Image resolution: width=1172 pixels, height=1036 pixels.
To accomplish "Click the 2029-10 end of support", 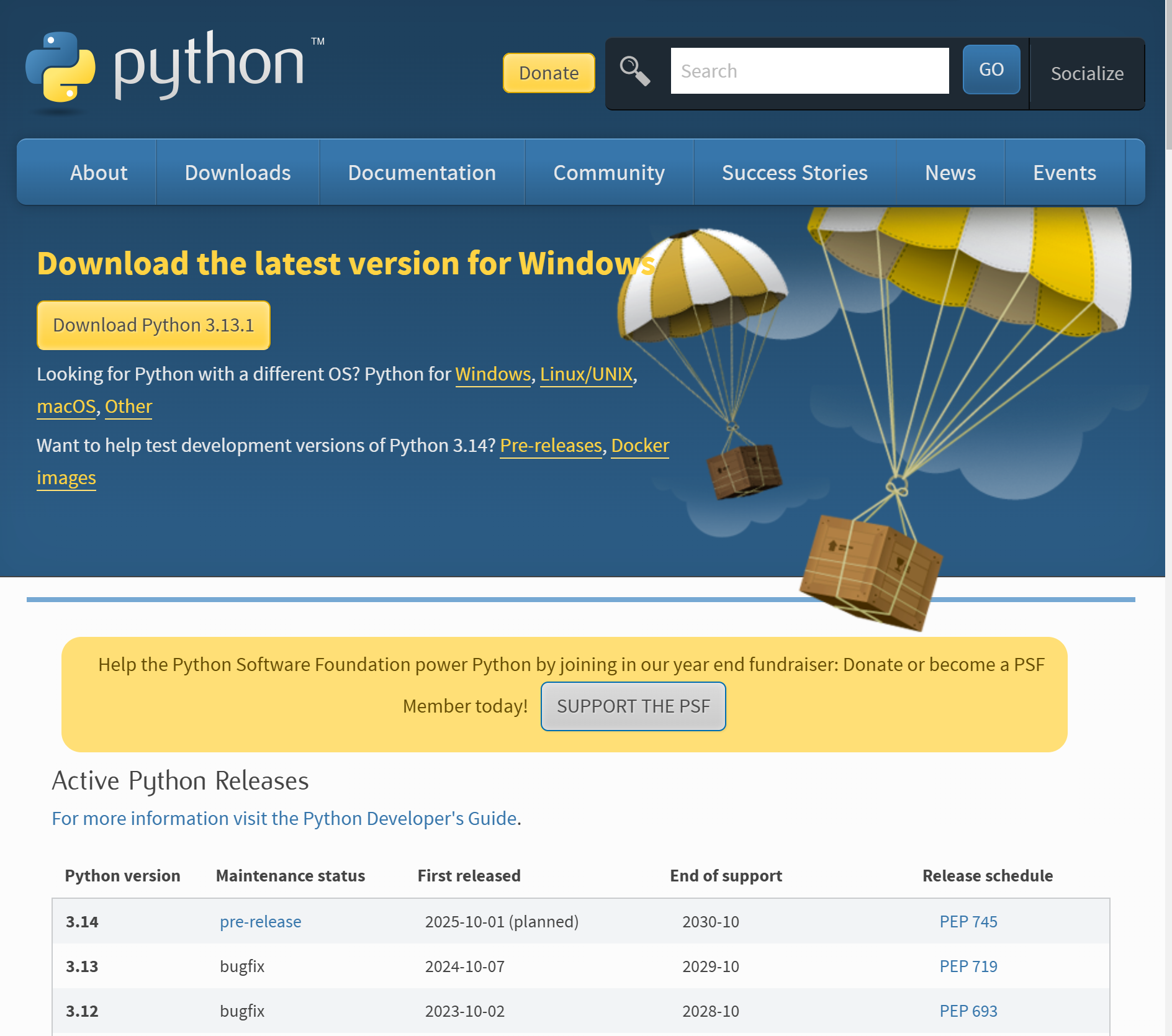I will click(x=711, y=966).
